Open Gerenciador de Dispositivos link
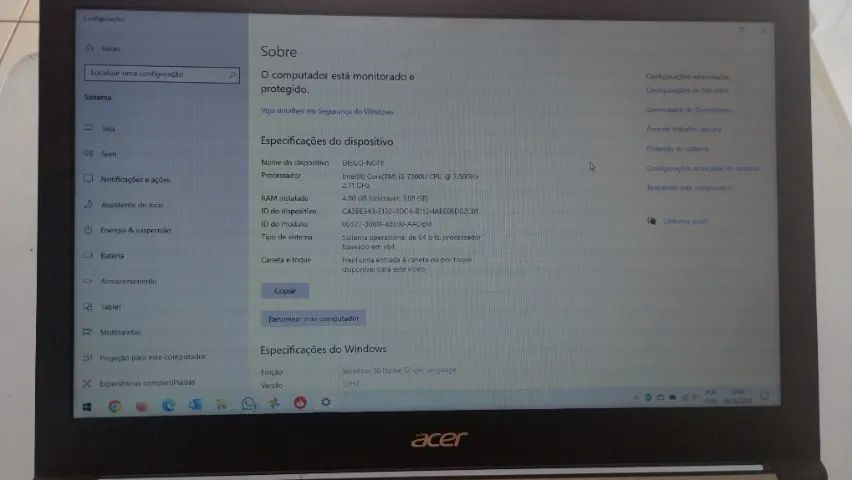The height and width of the screenshot is (480, 852). coord(688,110)
